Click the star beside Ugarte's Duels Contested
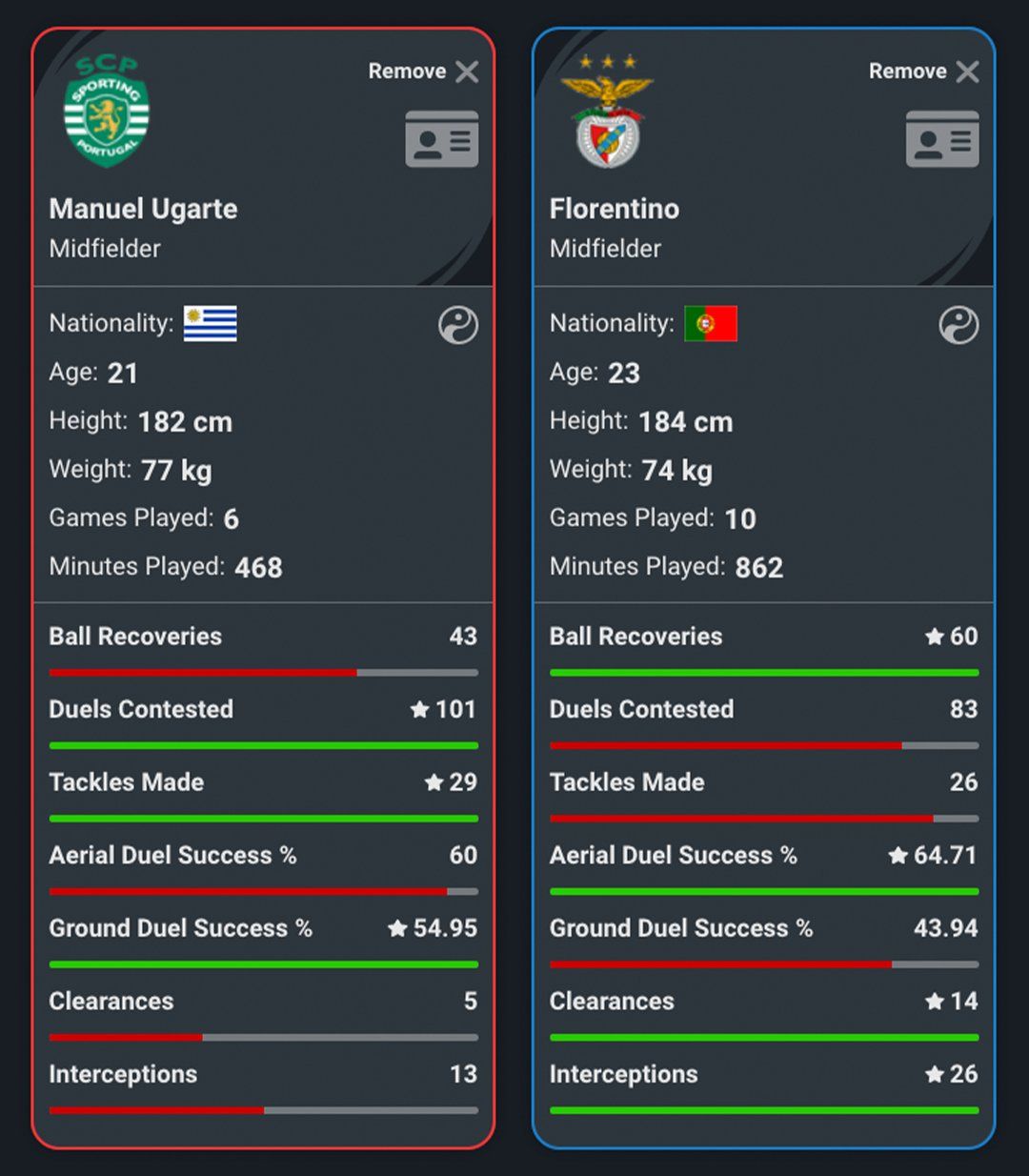 [419, 709]
